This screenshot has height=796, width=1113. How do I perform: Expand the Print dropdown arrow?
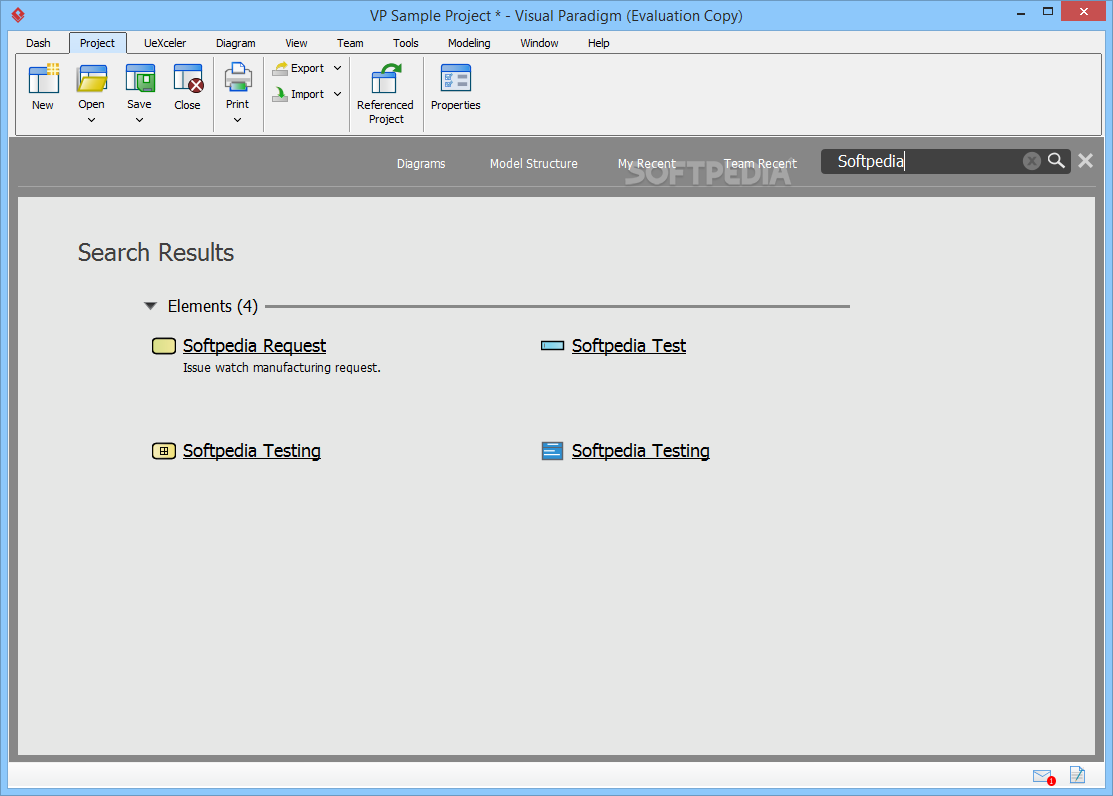pyautogui.click(x=238, y=120)
